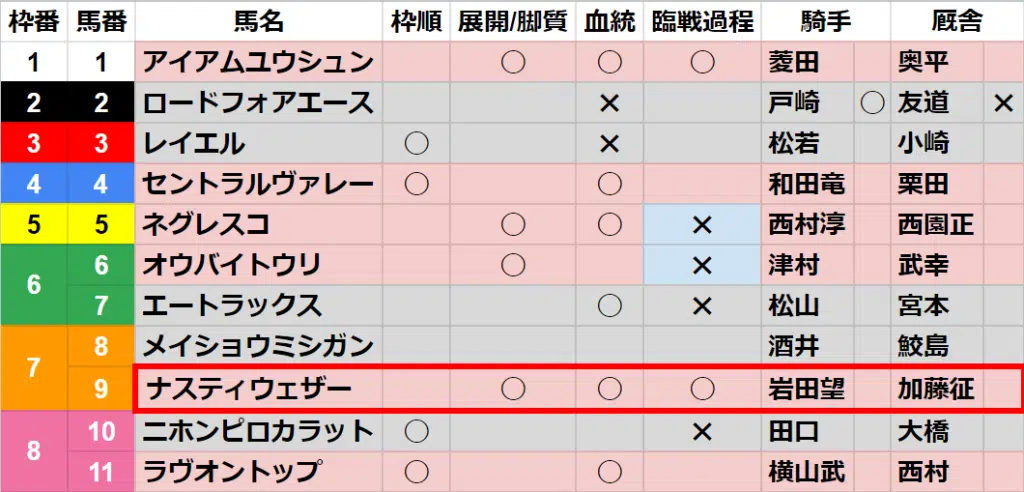Viewport: 1024px width, 492px height.
Task: Click the red frame number 3 cell
Action: (34, 144)
